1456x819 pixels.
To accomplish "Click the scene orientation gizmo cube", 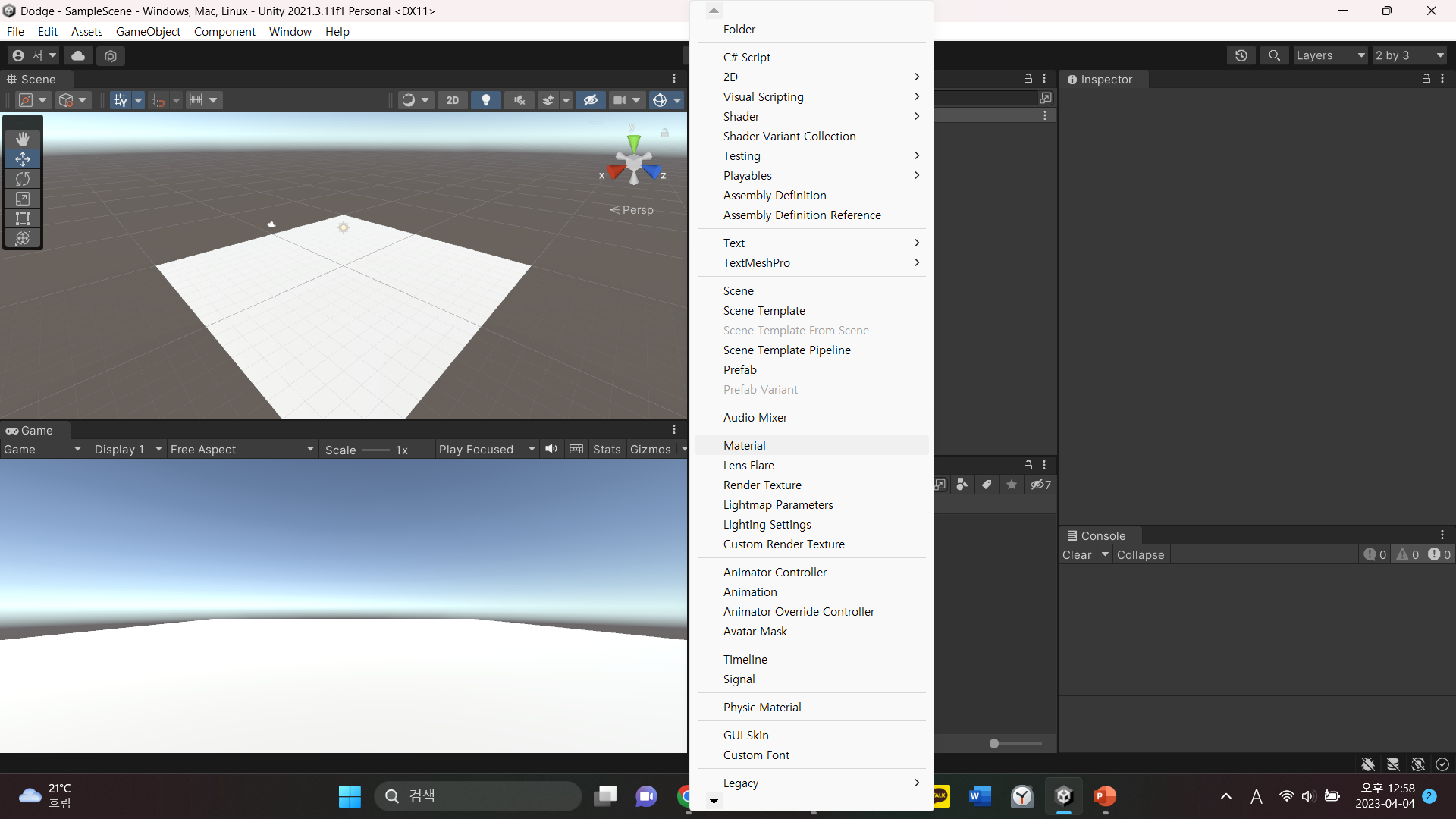I will (633, 162).
